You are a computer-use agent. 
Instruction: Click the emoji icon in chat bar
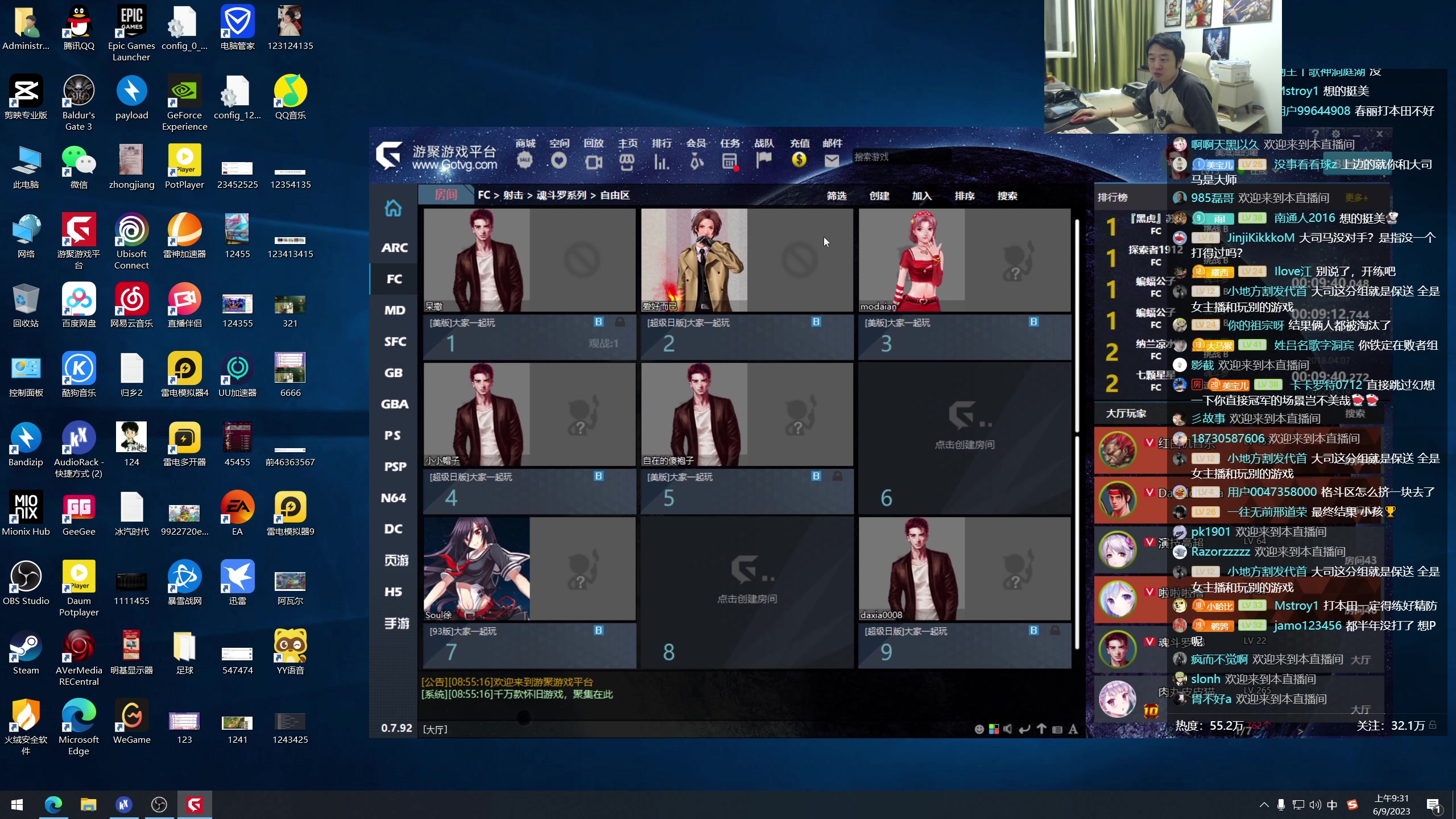point(979,729)
